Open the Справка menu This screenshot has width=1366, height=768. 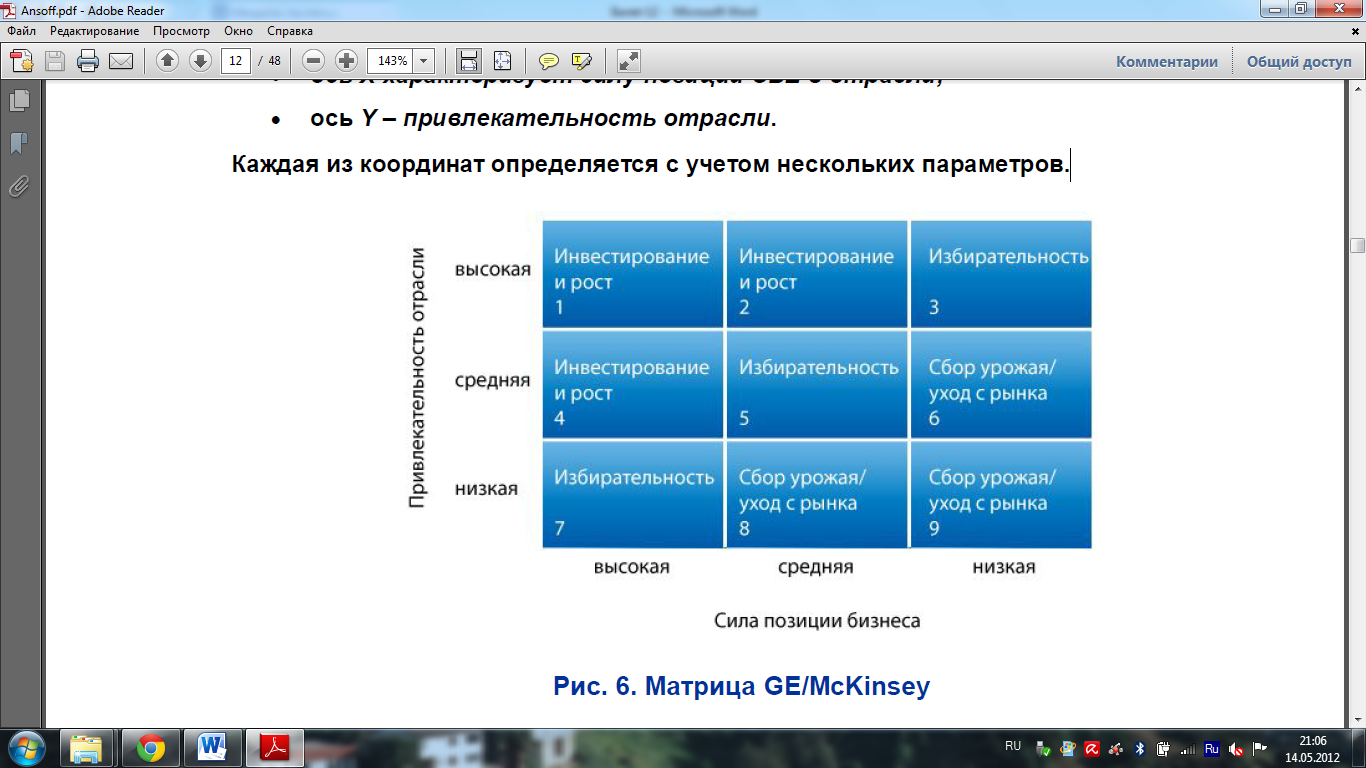290,31
